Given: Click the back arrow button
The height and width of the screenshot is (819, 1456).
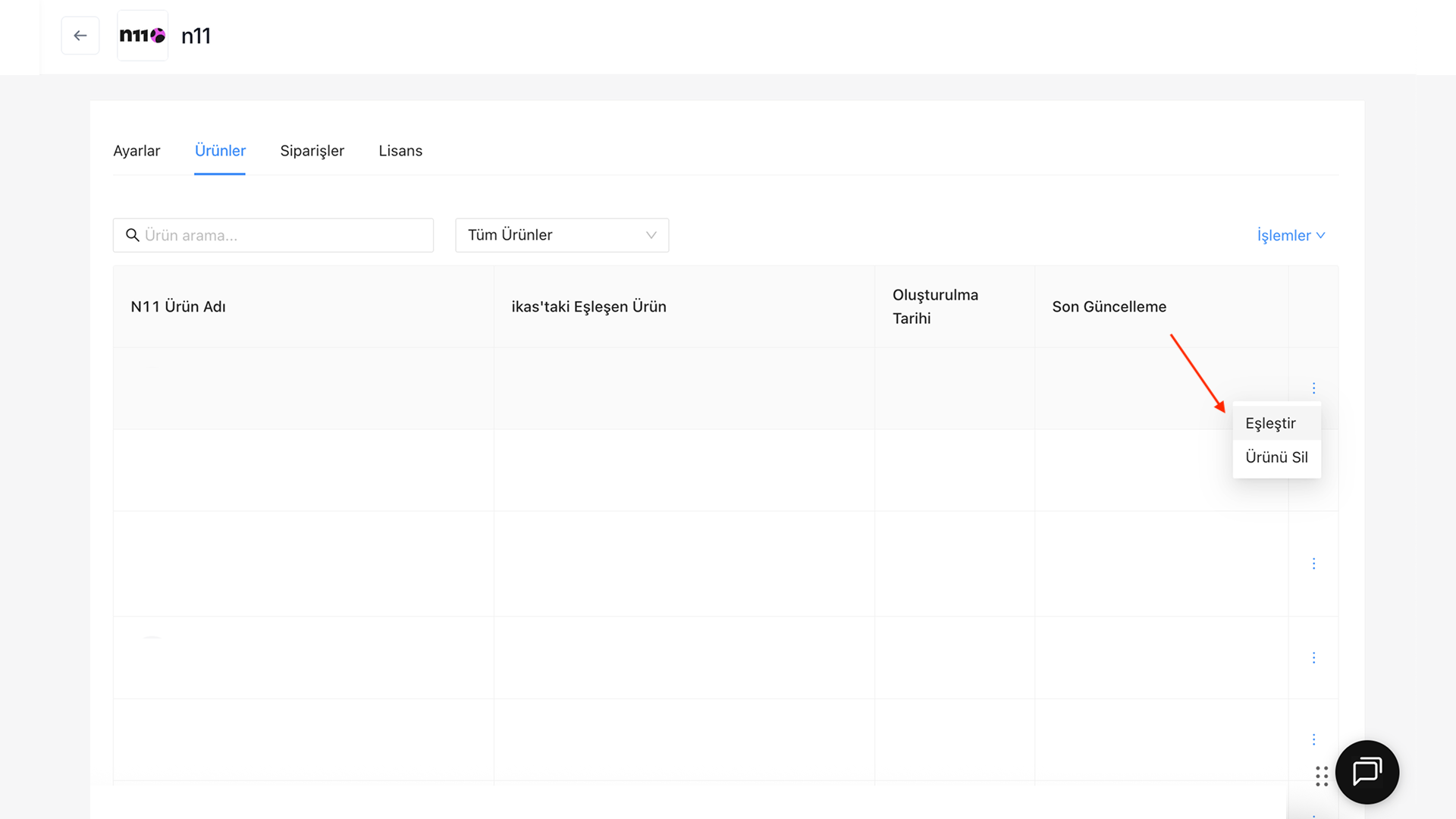Looking at the screenshot, I should point(80,36).
